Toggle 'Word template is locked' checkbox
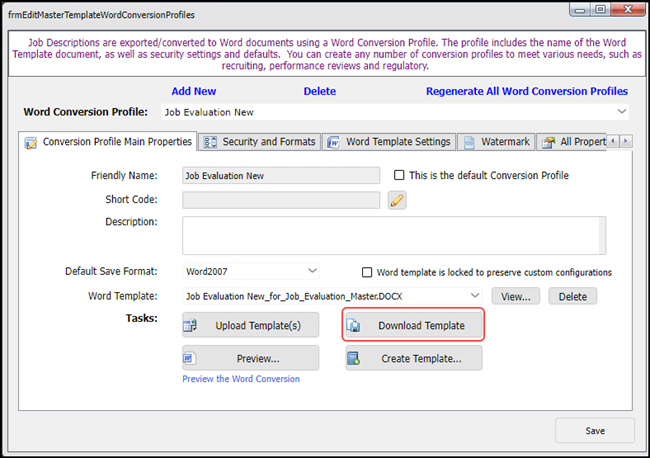Viewport: 650px width, 458px height. (x=367, y=272)
